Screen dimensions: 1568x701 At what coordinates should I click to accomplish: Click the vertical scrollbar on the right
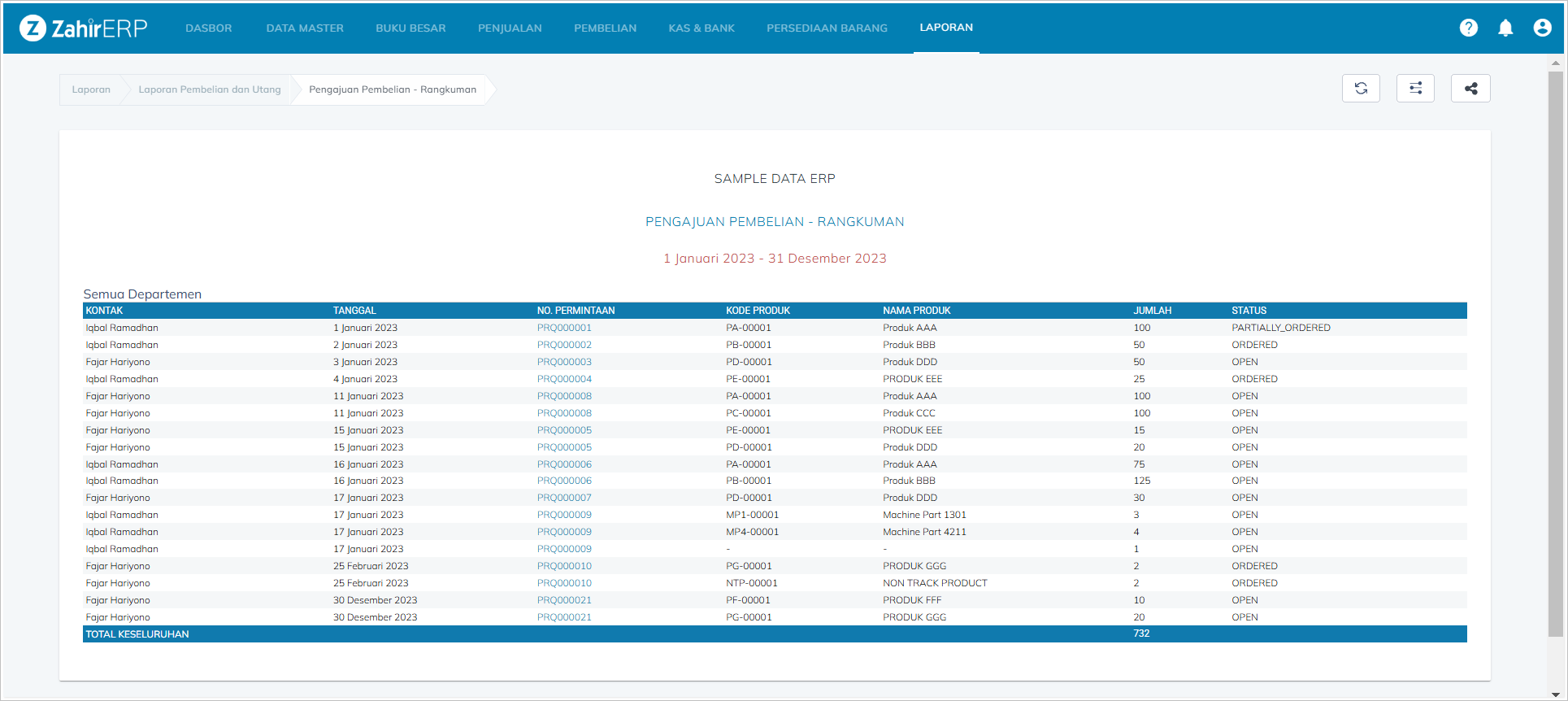[x=1555, y=350]
